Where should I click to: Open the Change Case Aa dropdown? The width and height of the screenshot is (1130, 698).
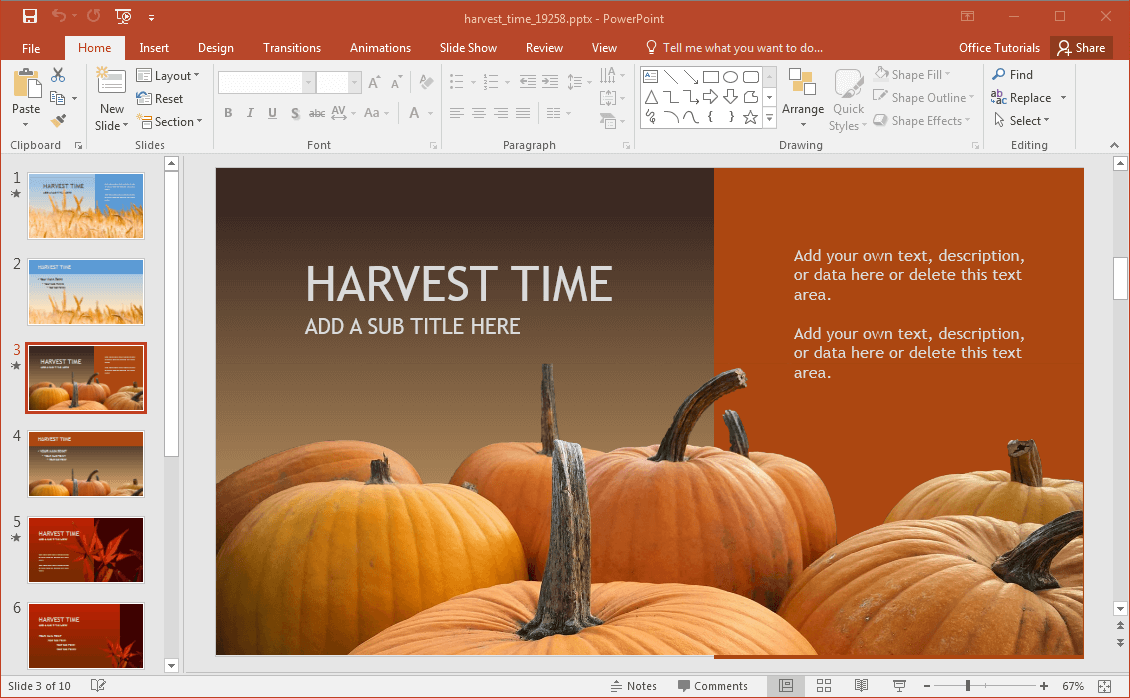click(x=376, y=112)
